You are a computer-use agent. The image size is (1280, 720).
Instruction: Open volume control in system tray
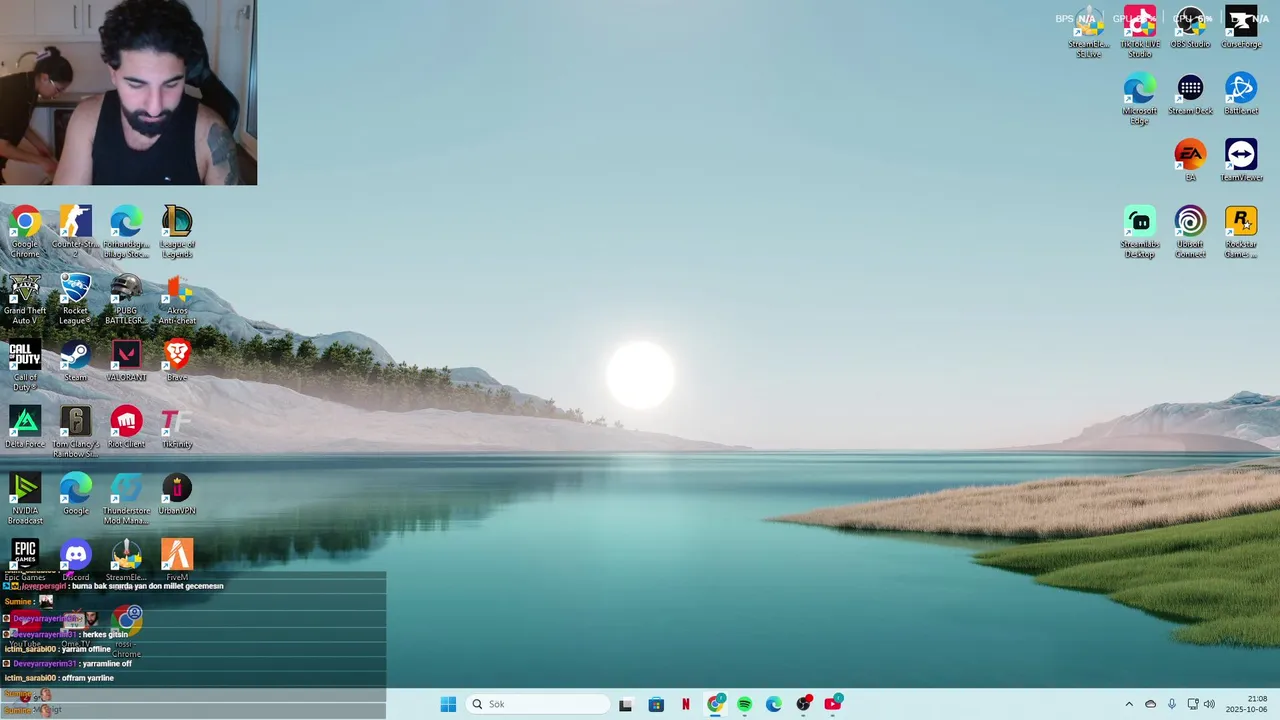coord(1209,704)
